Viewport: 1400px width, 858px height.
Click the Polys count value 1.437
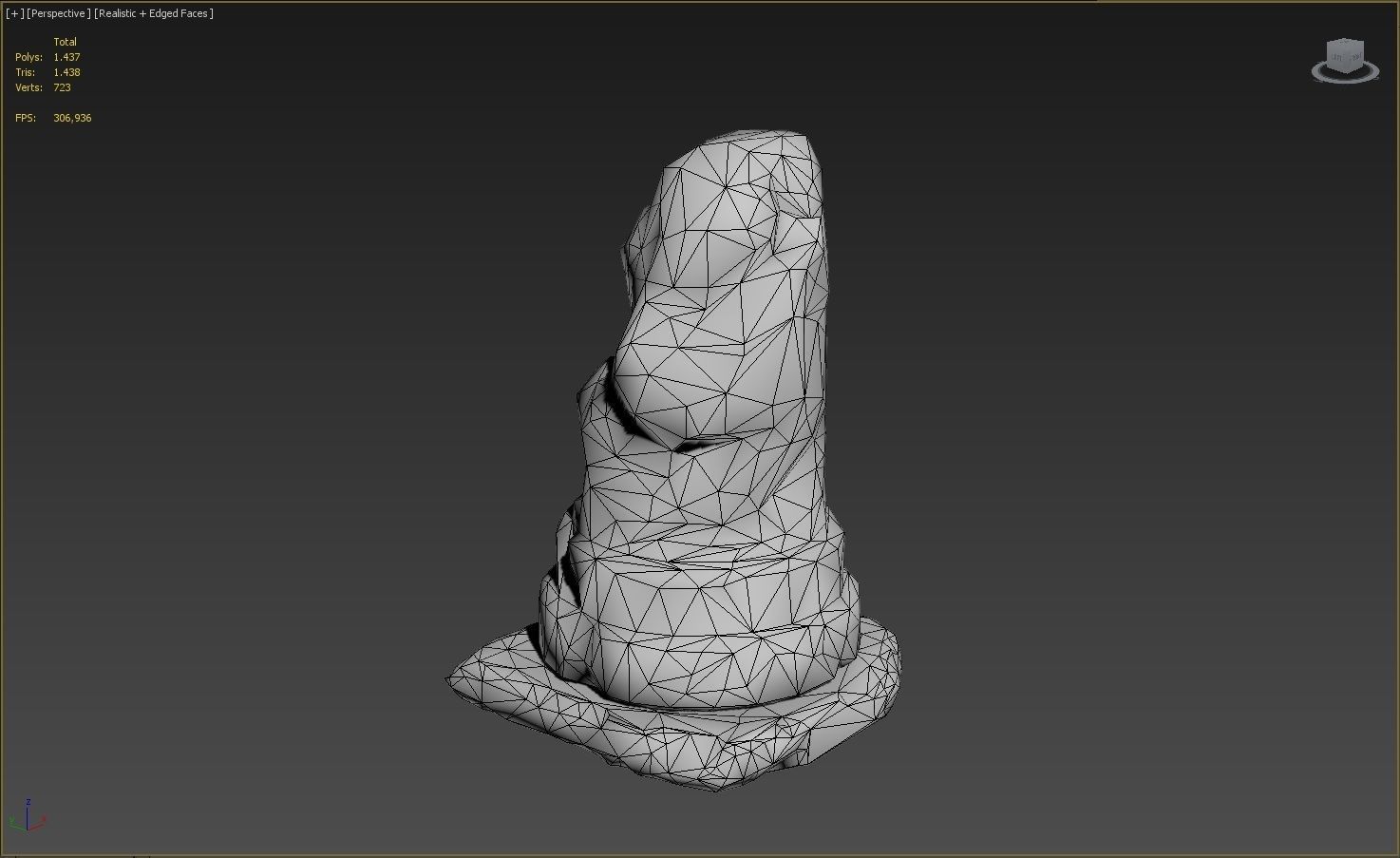(66, 57)
